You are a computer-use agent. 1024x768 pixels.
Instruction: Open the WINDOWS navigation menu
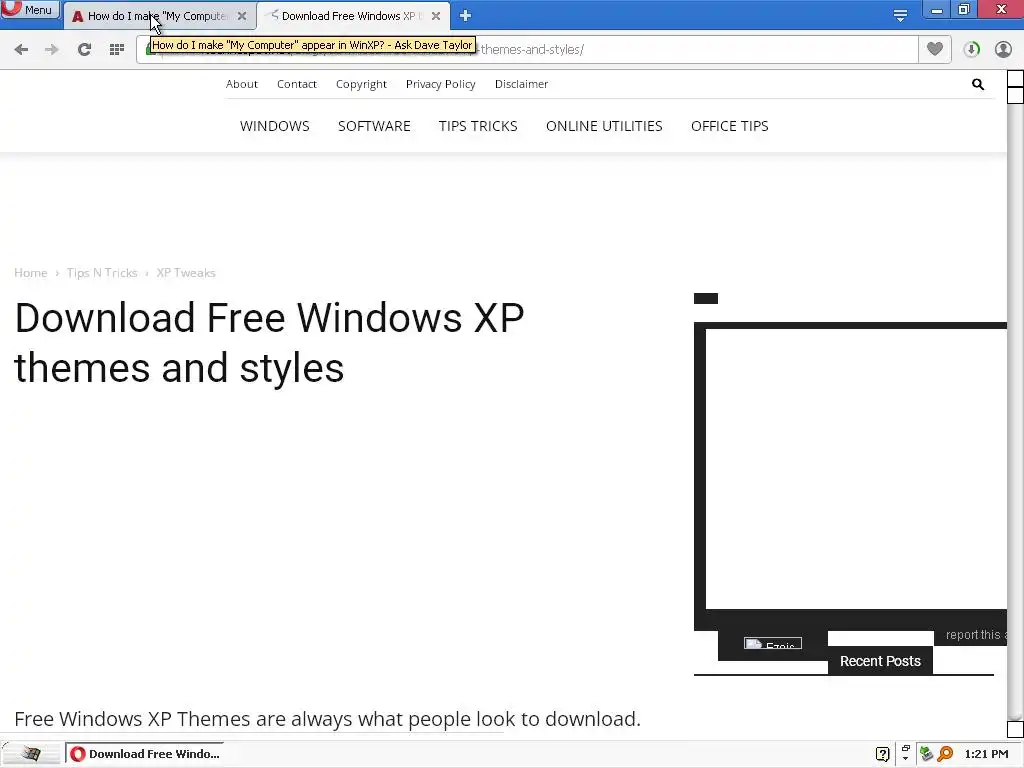click(275, 126)
